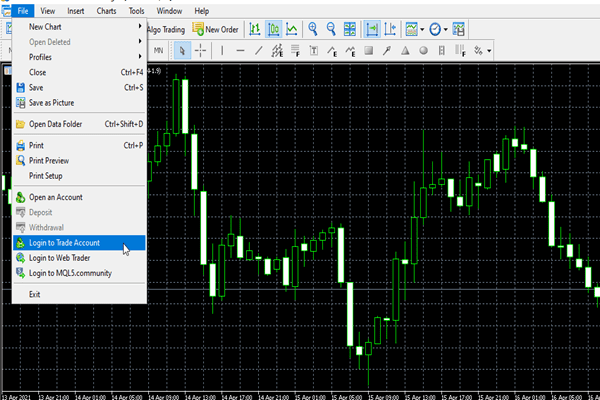
Task: Select the MN monthly timeframe button
Action: click(158, 50)
